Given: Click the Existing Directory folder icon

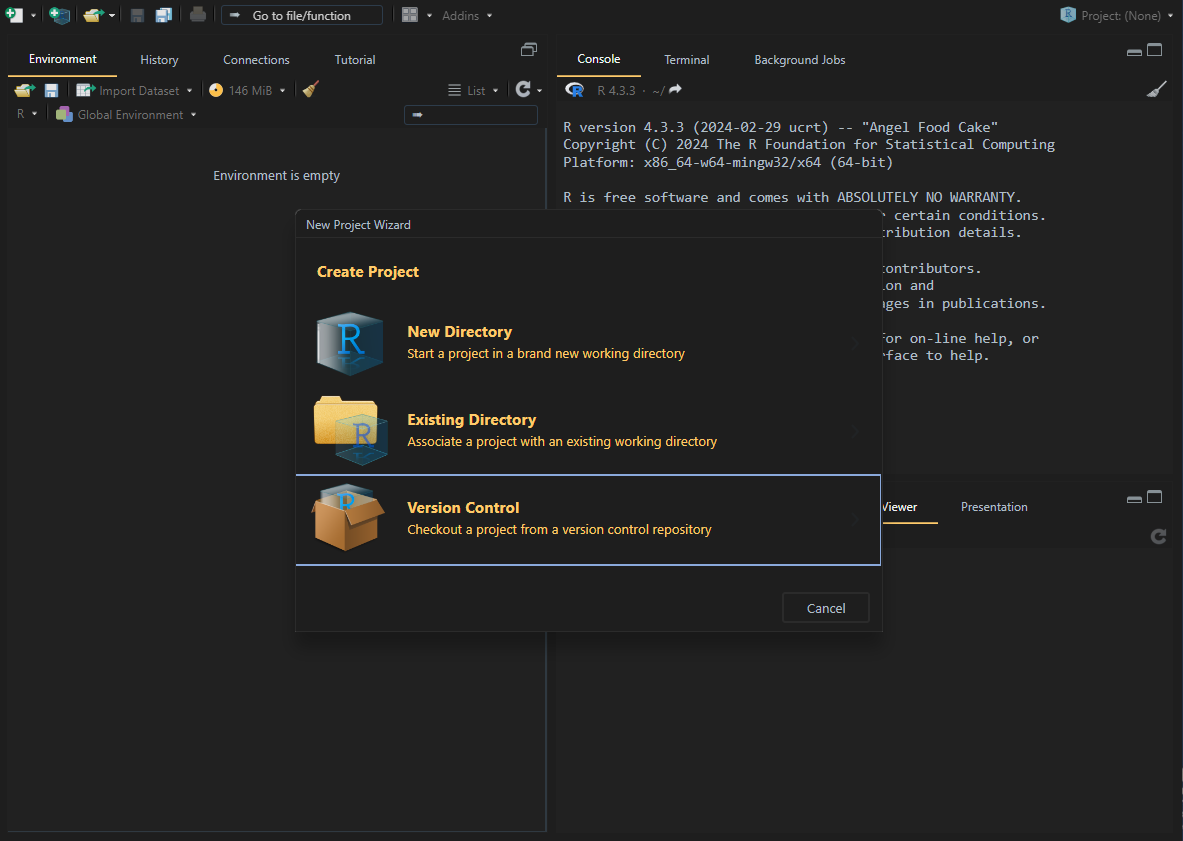Looking at the screenshot, I should 351,430.
